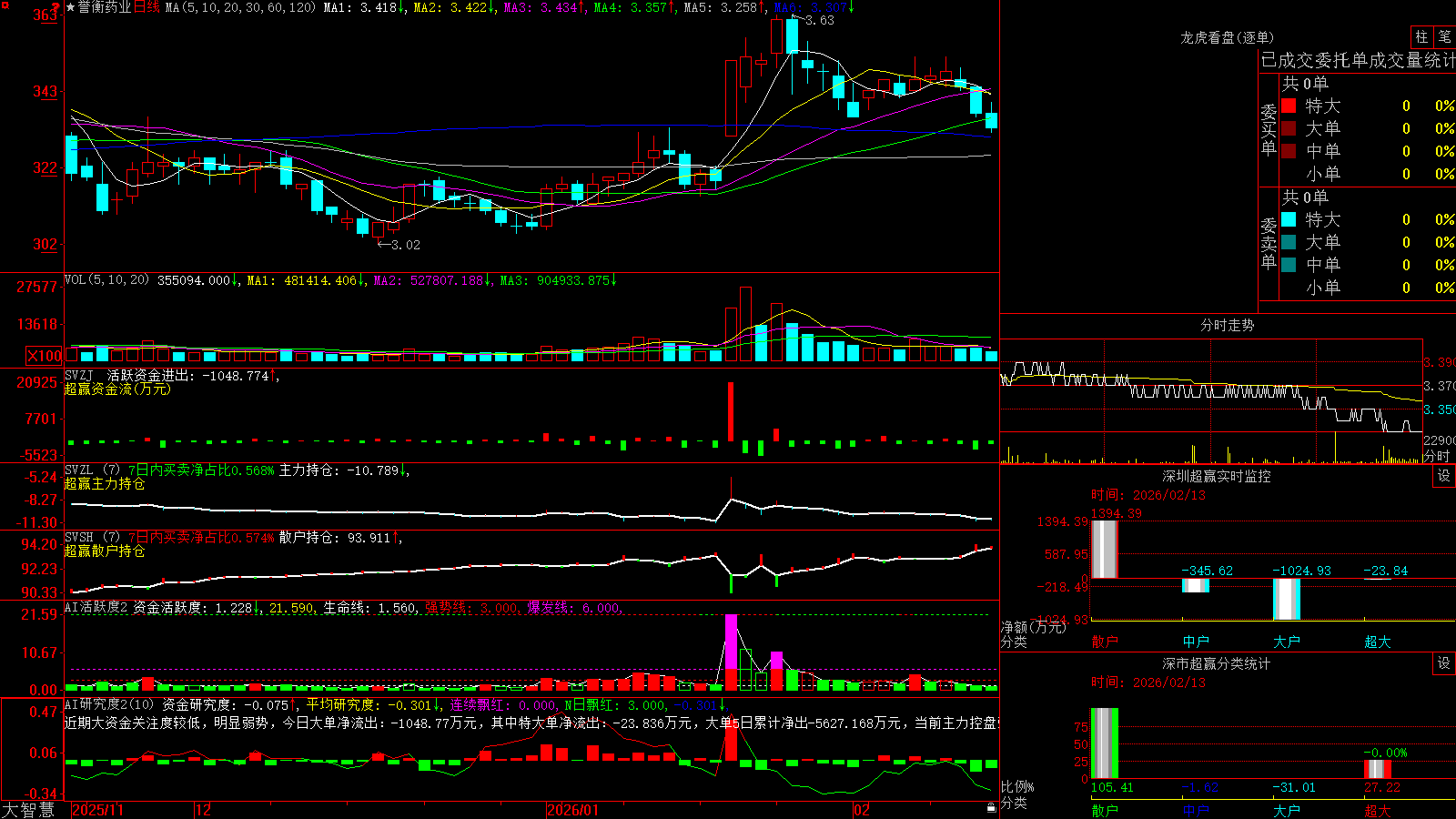Screen dimensions: 1456x819
Task: Click the 誉衡药业 stock name
Action: pyautogui.click(x=105, y=7)
